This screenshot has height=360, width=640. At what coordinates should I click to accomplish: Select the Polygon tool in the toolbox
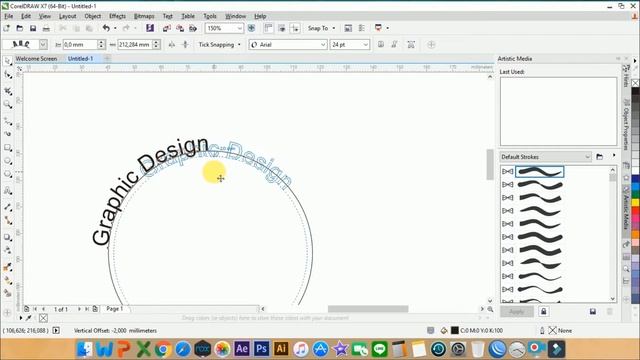[7, 174]
